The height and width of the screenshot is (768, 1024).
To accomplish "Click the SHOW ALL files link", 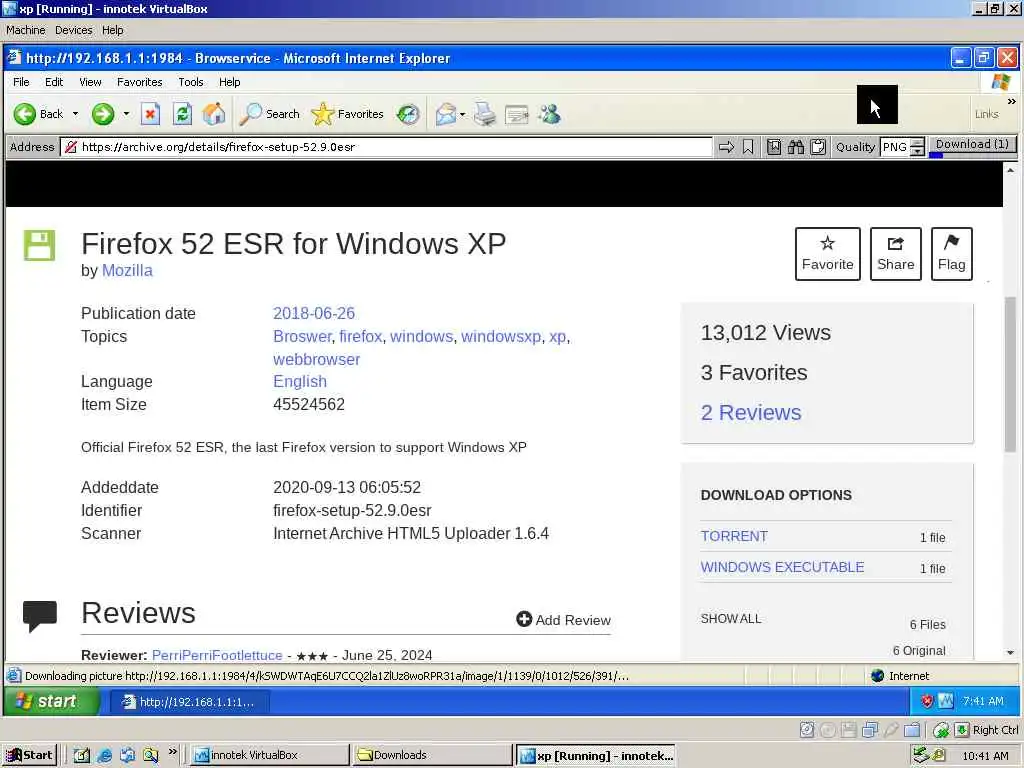I will [731, 618].
